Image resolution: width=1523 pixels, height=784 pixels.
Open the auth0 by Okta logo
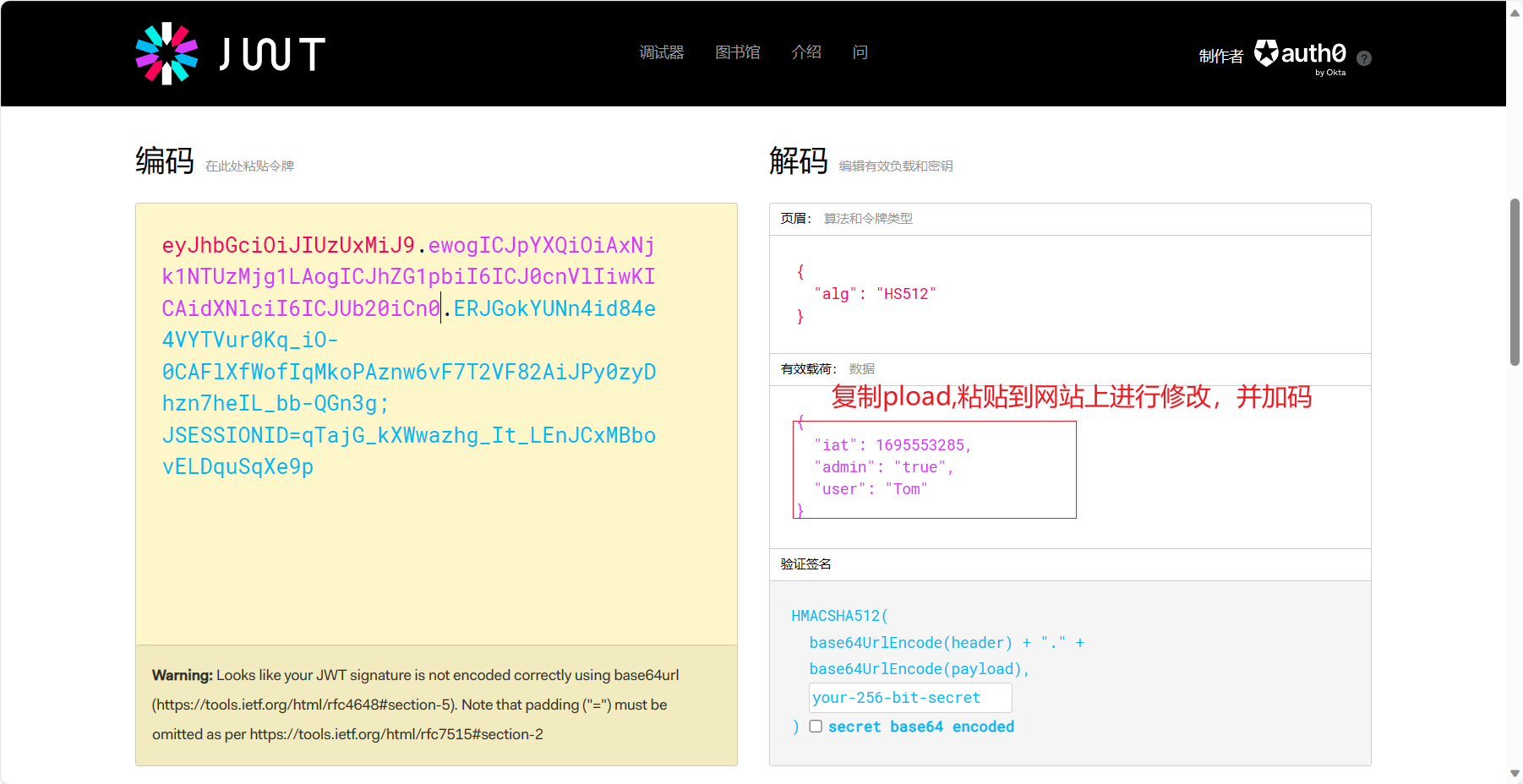pos(1302,52)
